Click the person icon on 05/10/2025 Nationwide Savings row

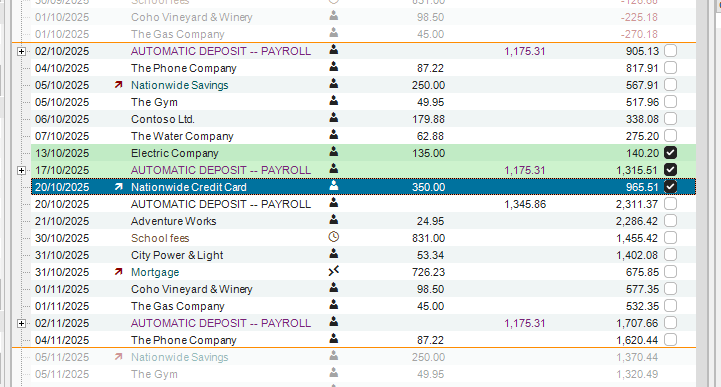334,84
